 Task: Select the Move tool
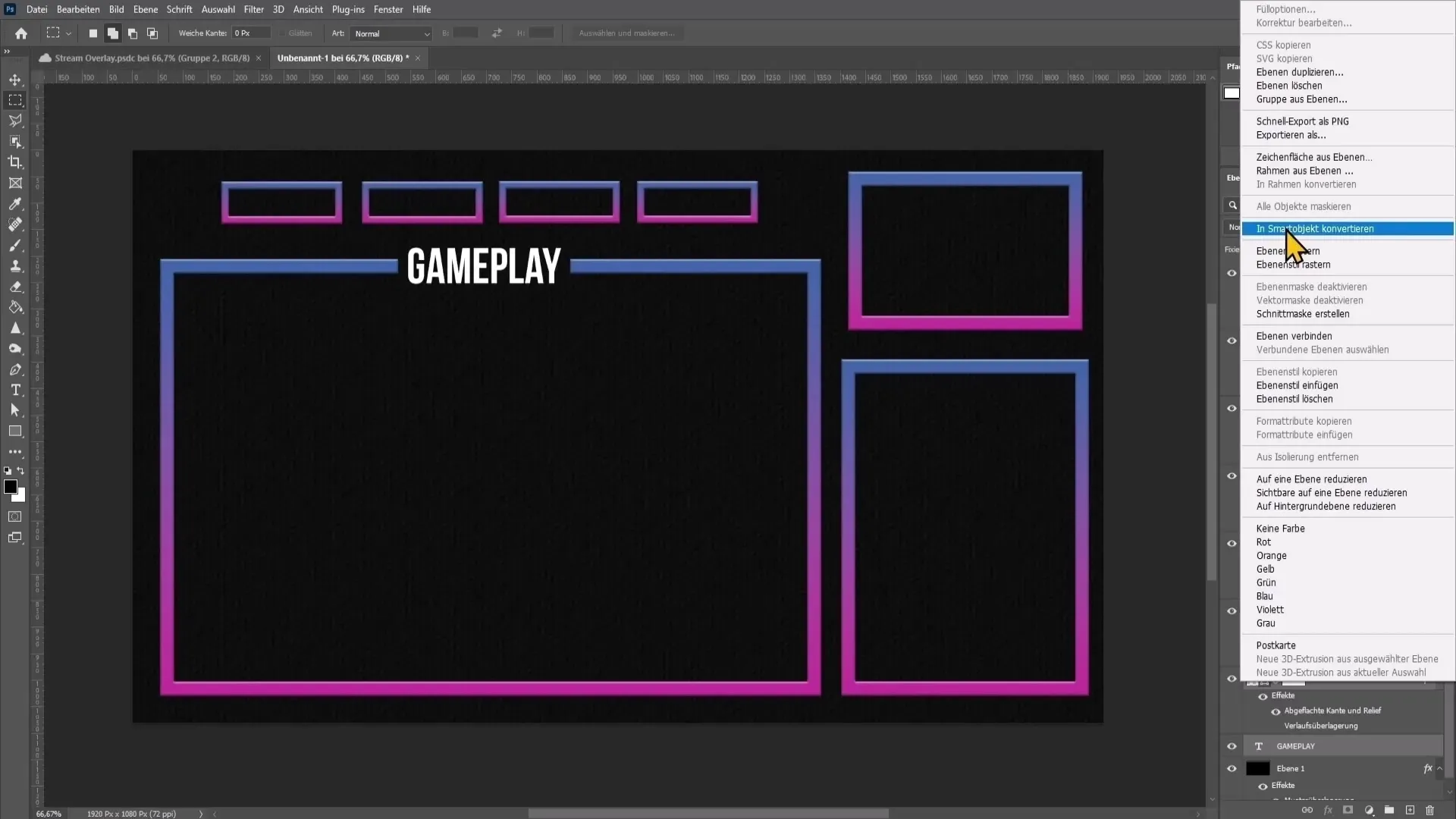(x=15, y=80)
